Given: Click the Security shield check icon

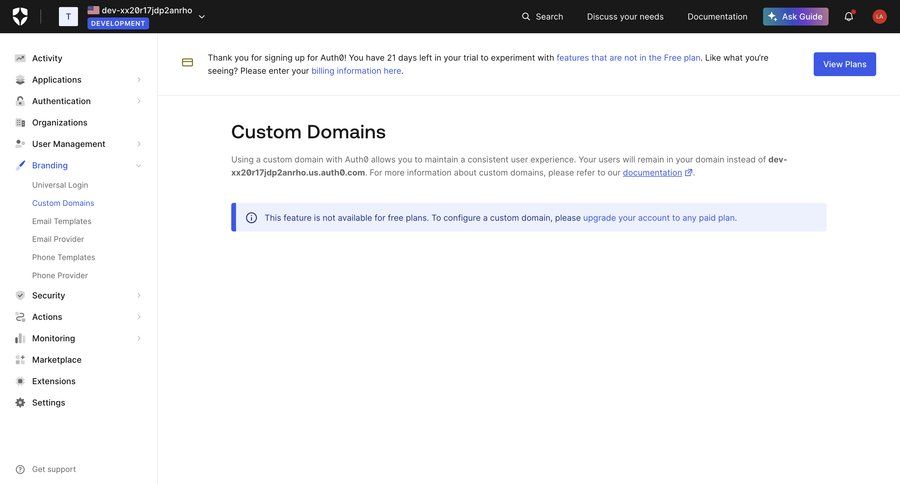Looking at the screenshot, I should 20,295.
